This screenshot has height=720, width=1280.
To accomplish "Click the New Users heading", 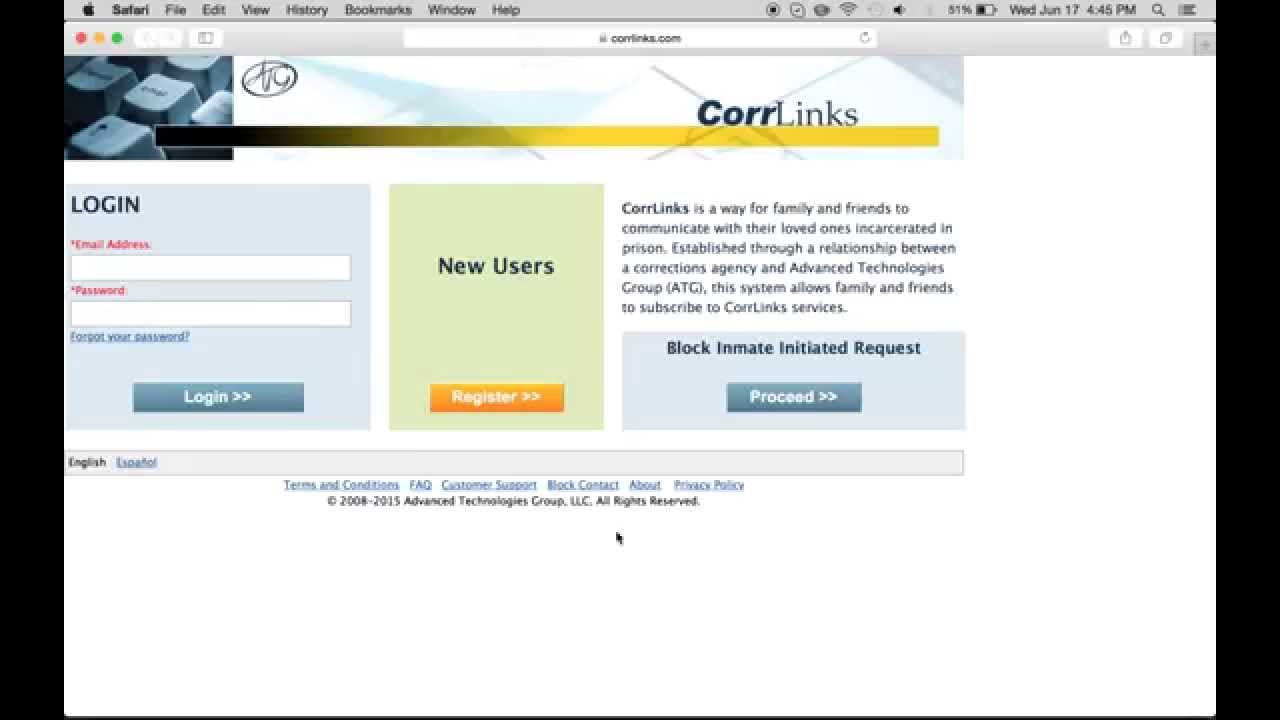I will [x=496, y=266].
